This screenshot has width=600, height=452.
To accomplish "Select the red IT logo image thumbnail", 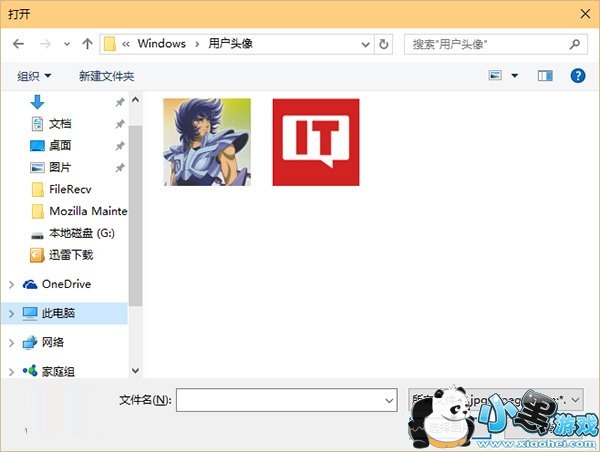I will [316, 142].
